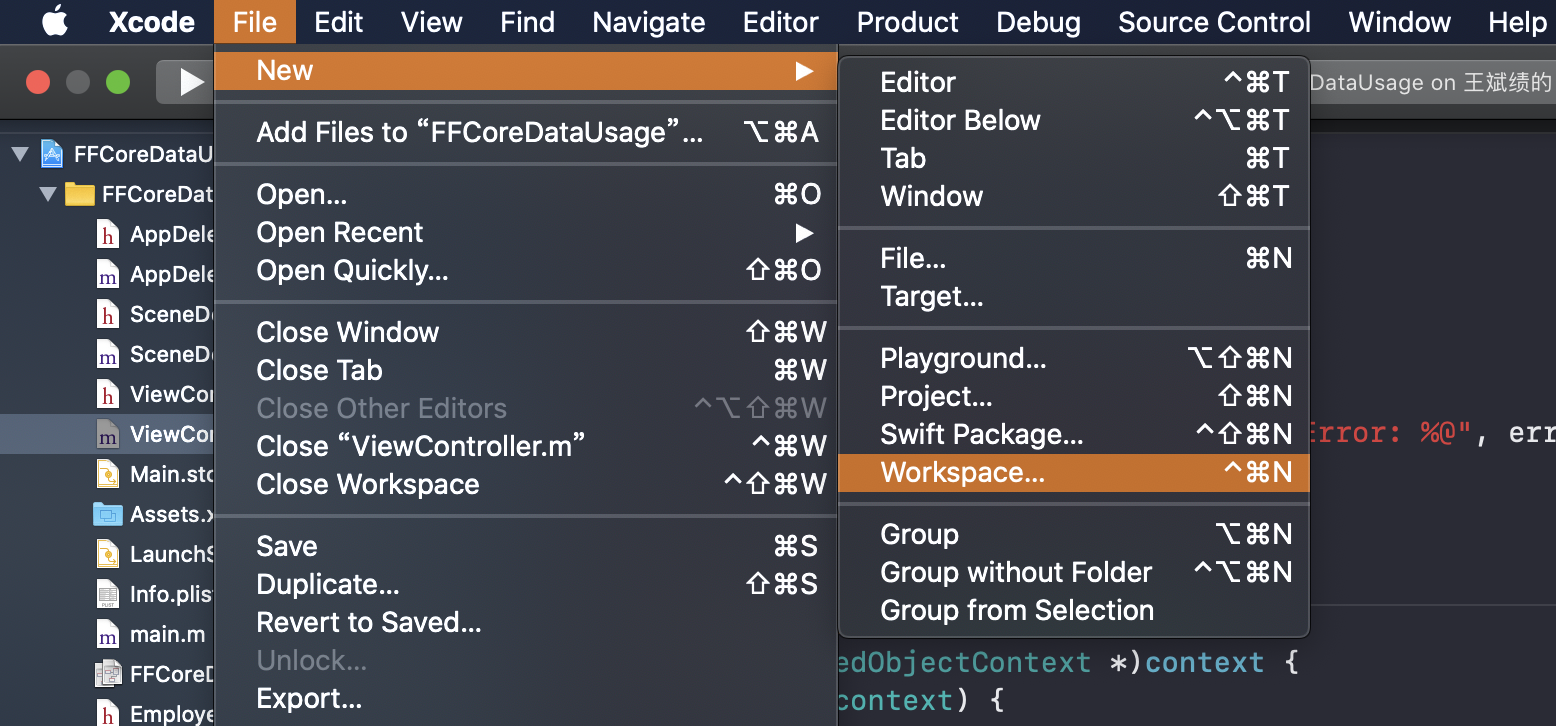1556x726 pixels.
Task: Click the selected ViewController.m file icon
Action: coord(107,434)
